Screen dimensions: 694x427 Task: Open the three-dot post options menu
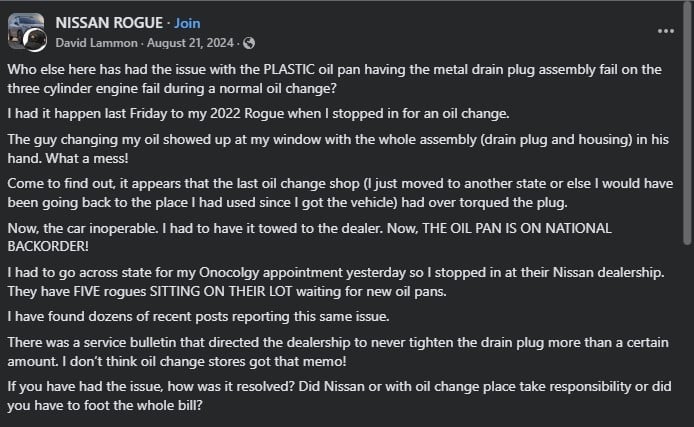[x=666, y=30]
